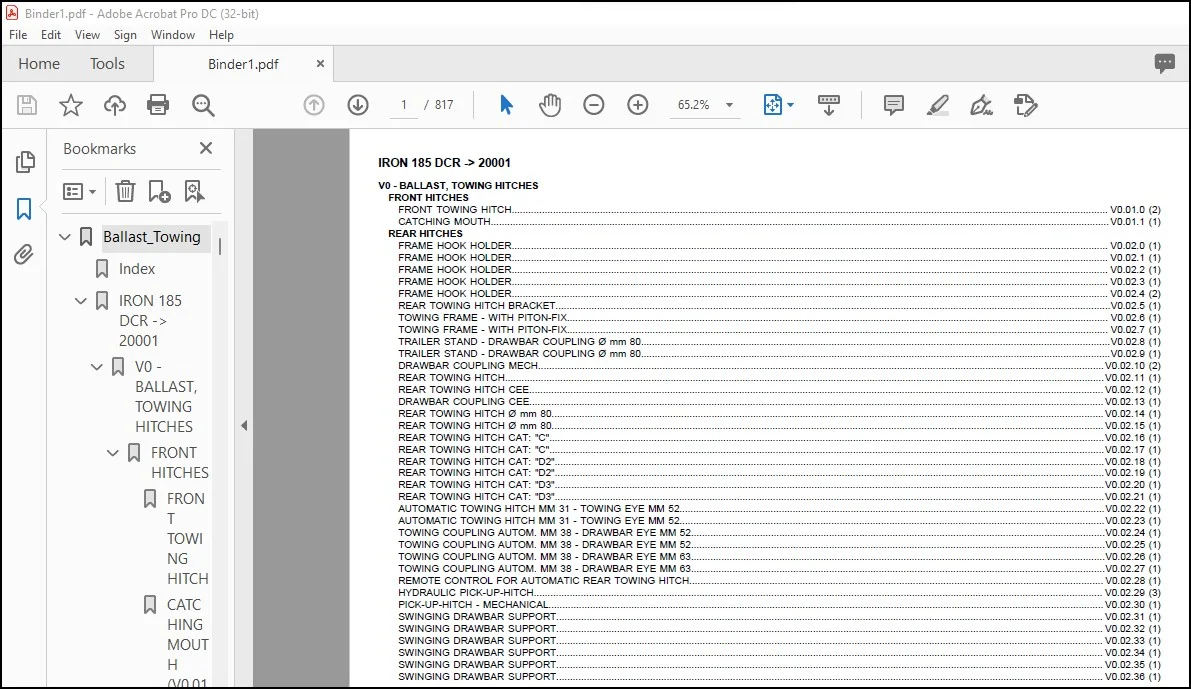1191x689 pixels.
Task: Open the Find text search tool
Action: [x=203, y=105]
